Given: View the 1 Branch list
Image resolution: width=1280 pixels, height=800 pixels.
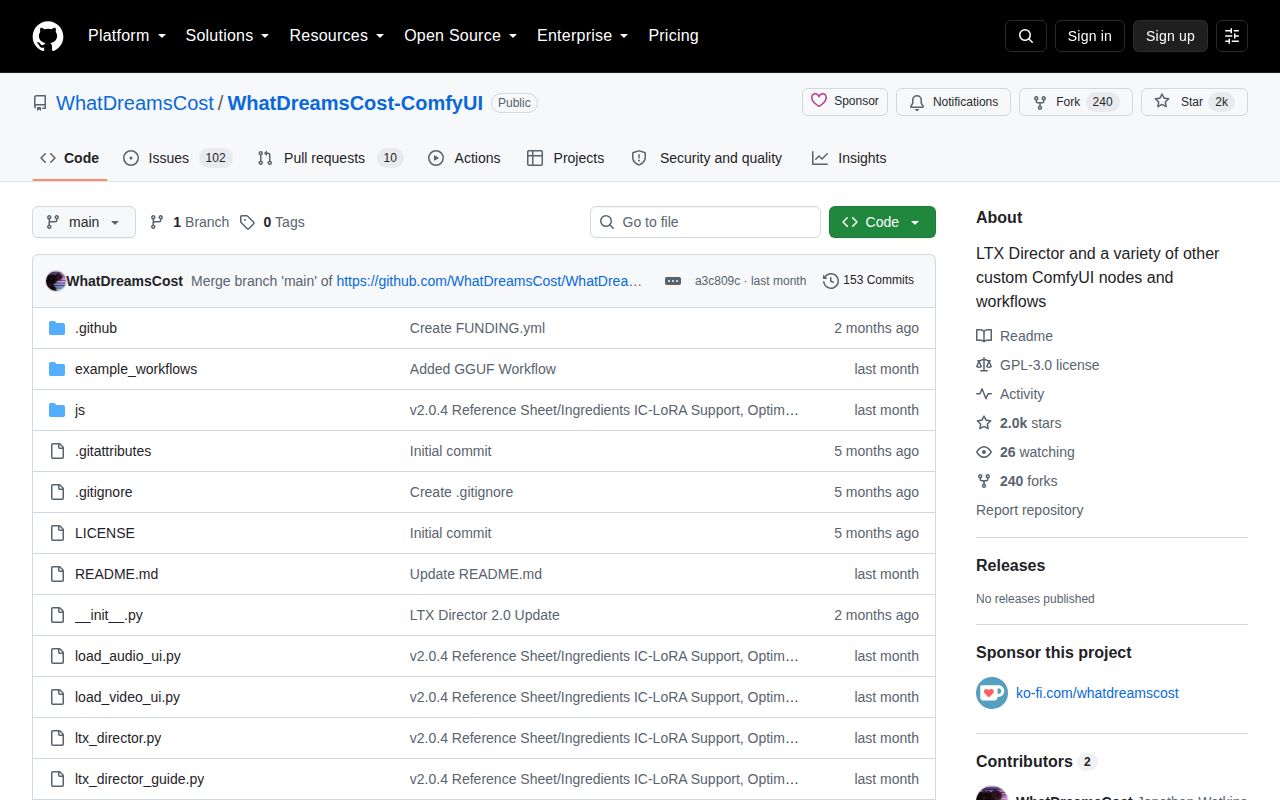Looking at the screenshot, I should coord(189,222).
